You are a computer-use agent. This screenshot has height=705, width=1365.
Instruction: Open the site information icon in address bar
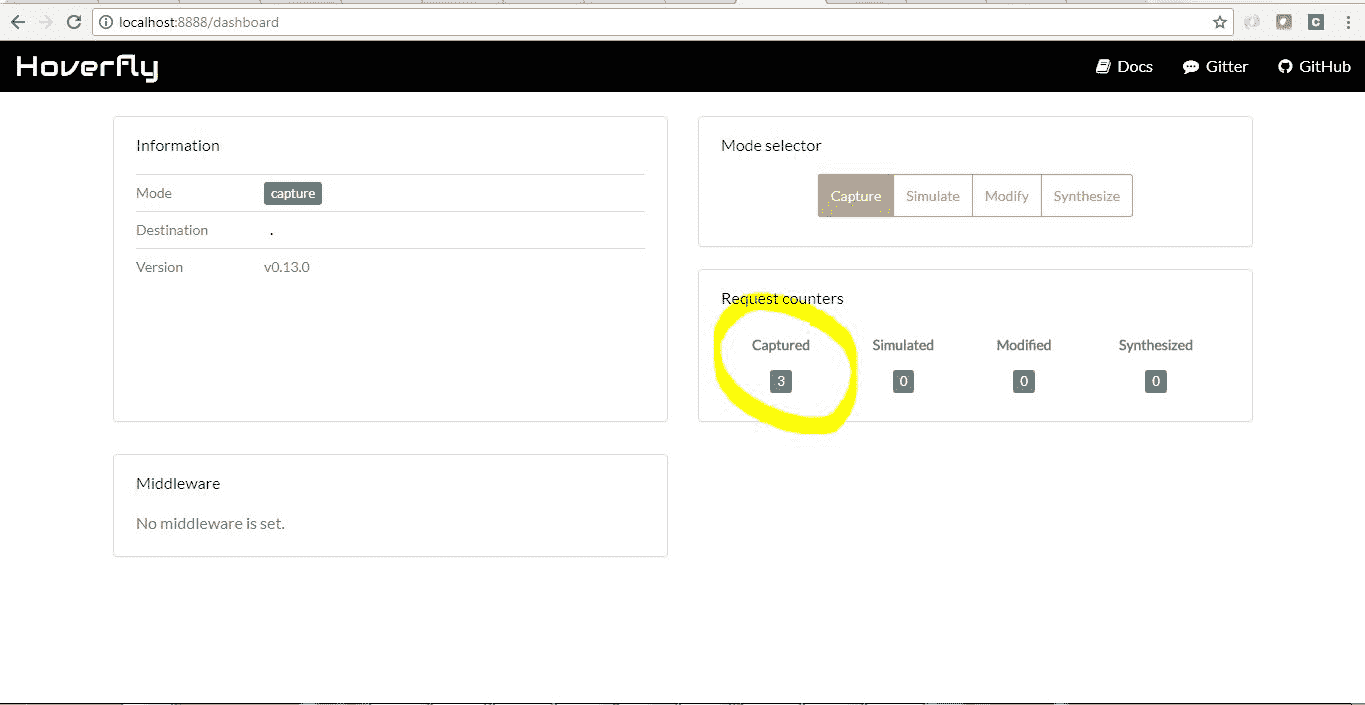[106, 22]
